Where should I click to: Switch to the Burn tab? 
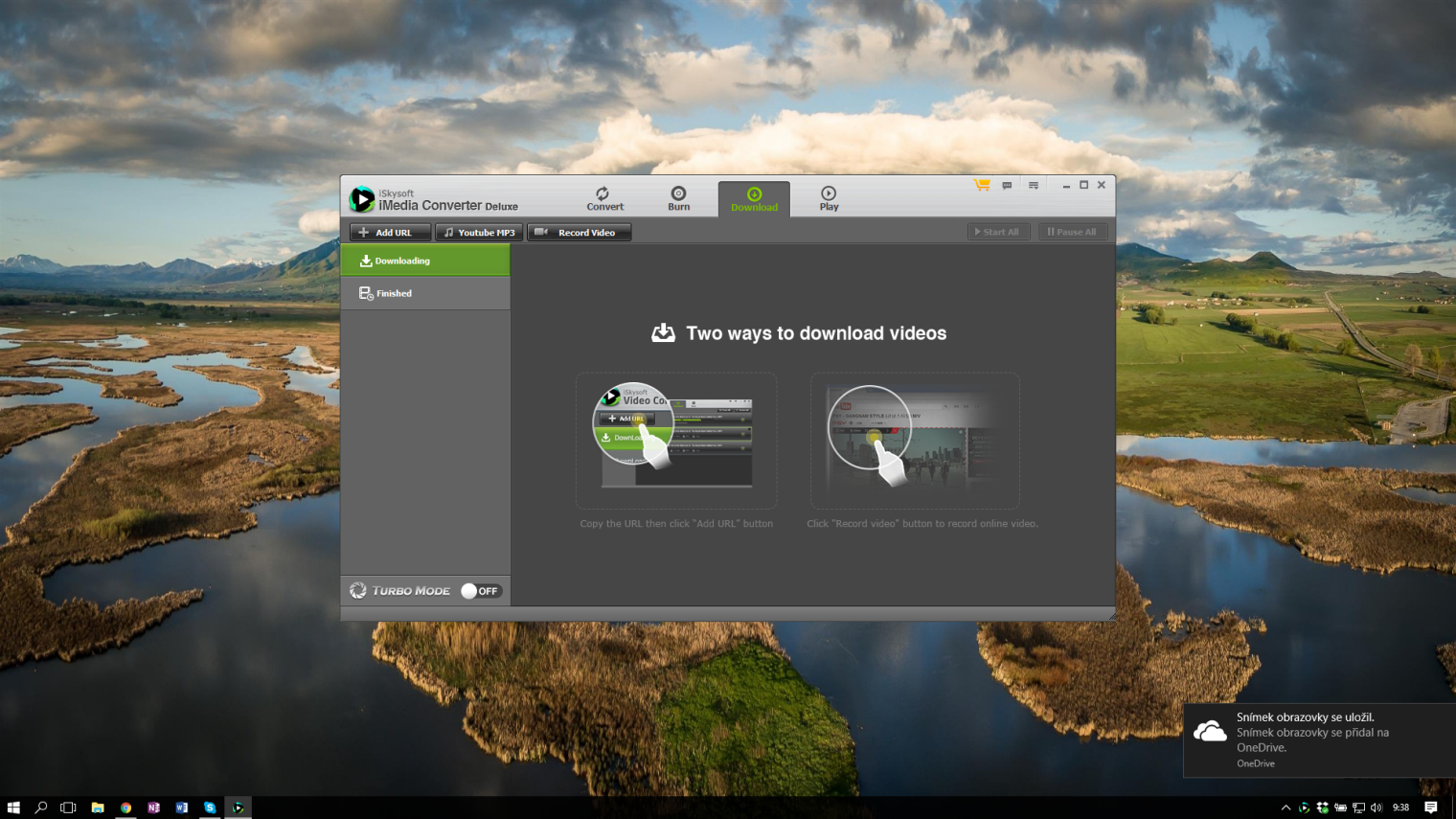(678, 199)
